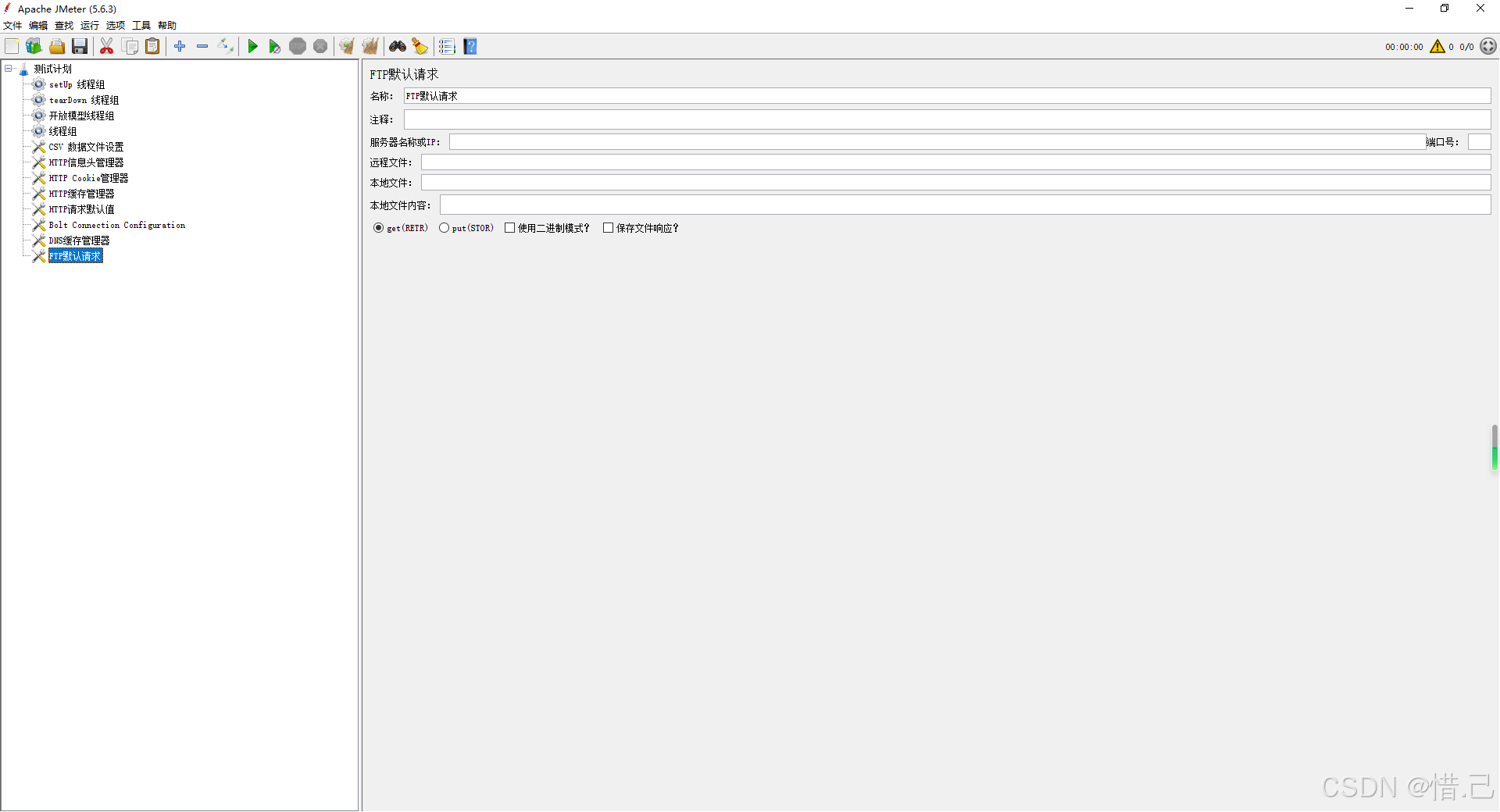Select the HTTP请求默认值 node

81,209
